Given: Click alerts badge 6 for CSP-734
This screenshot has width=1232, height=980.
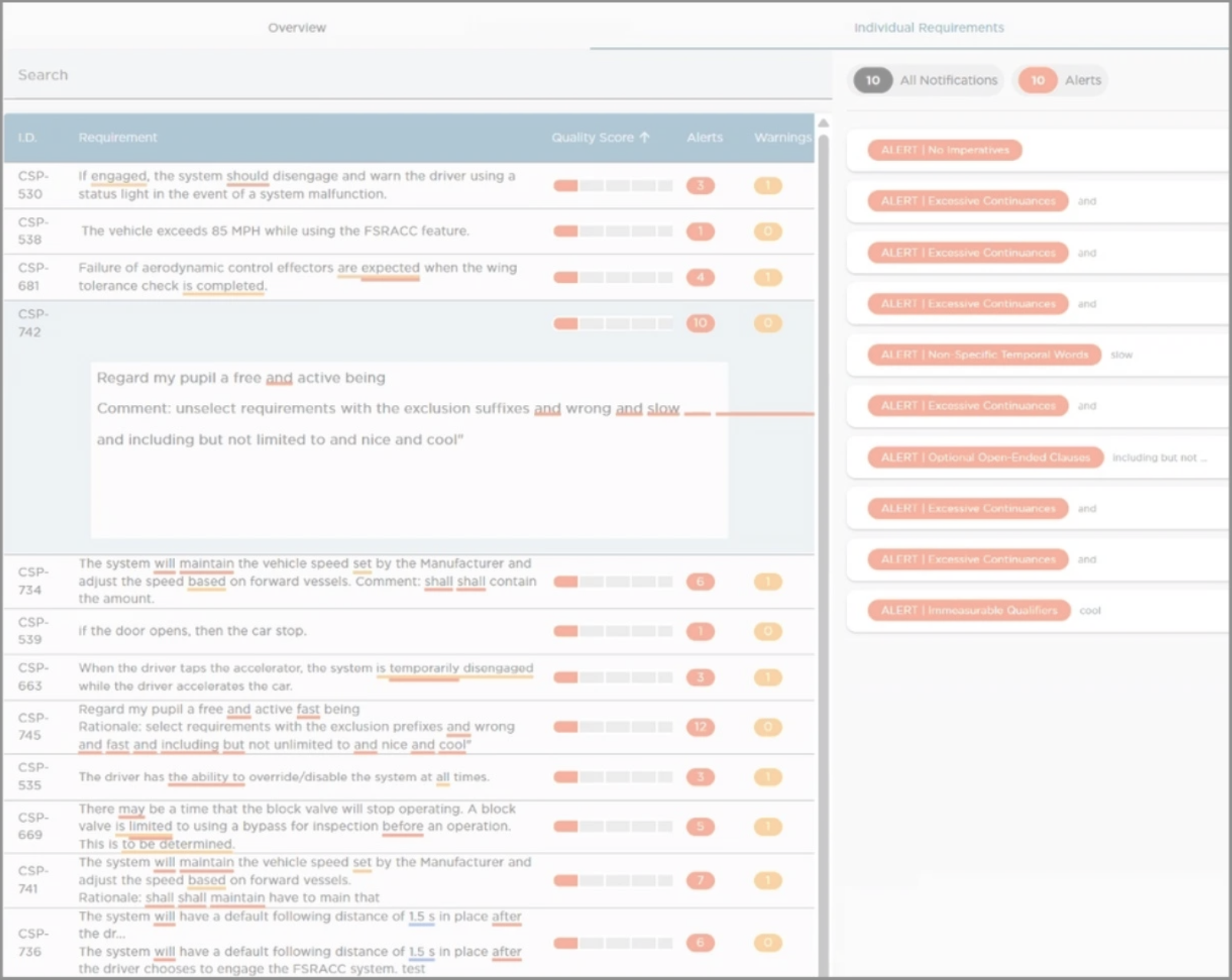Looking at the screenshot, I should (700, 581).
